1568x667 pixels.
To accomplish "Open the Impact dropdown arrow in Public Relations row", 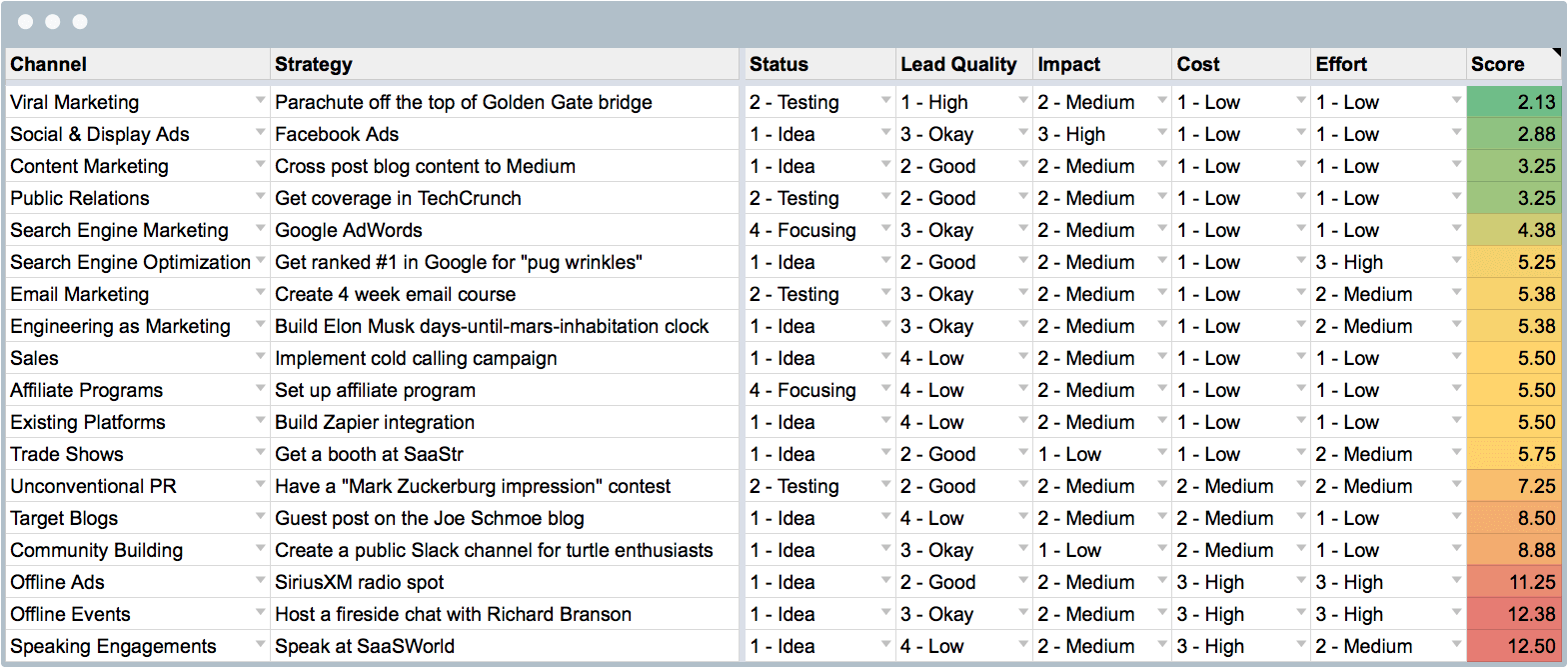I will [x=1161, y=196].
